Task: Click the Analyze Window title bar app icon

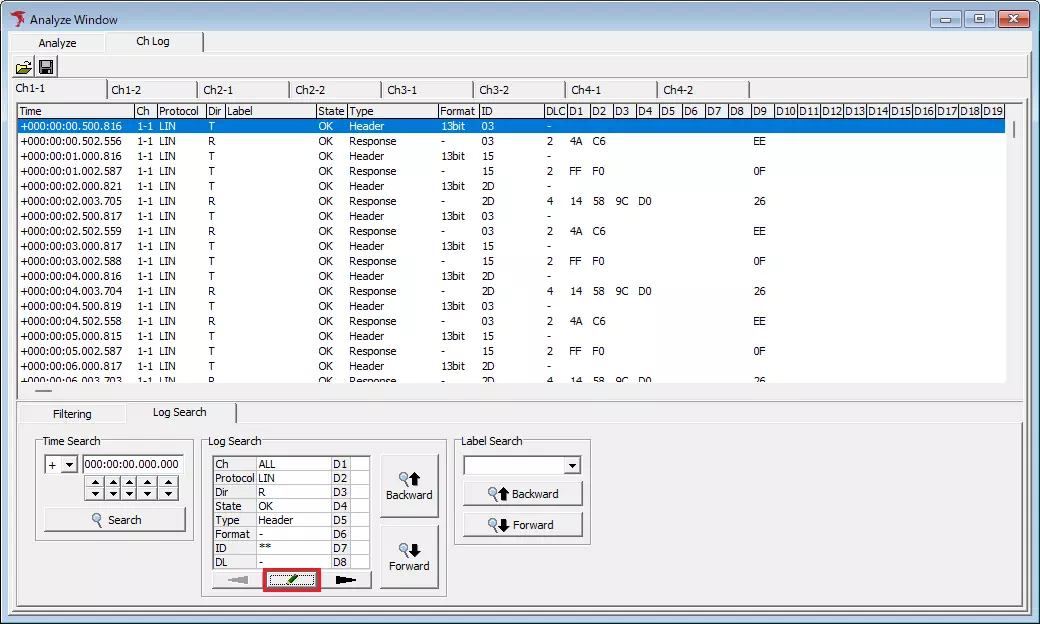Action: (18, 19)
